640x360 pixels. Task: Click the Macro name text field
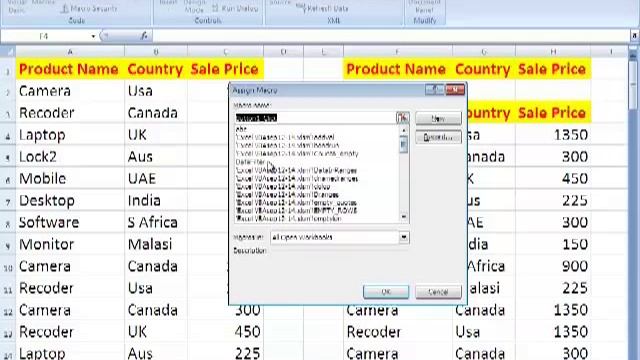pyautogui.click(x=314, y=118)
